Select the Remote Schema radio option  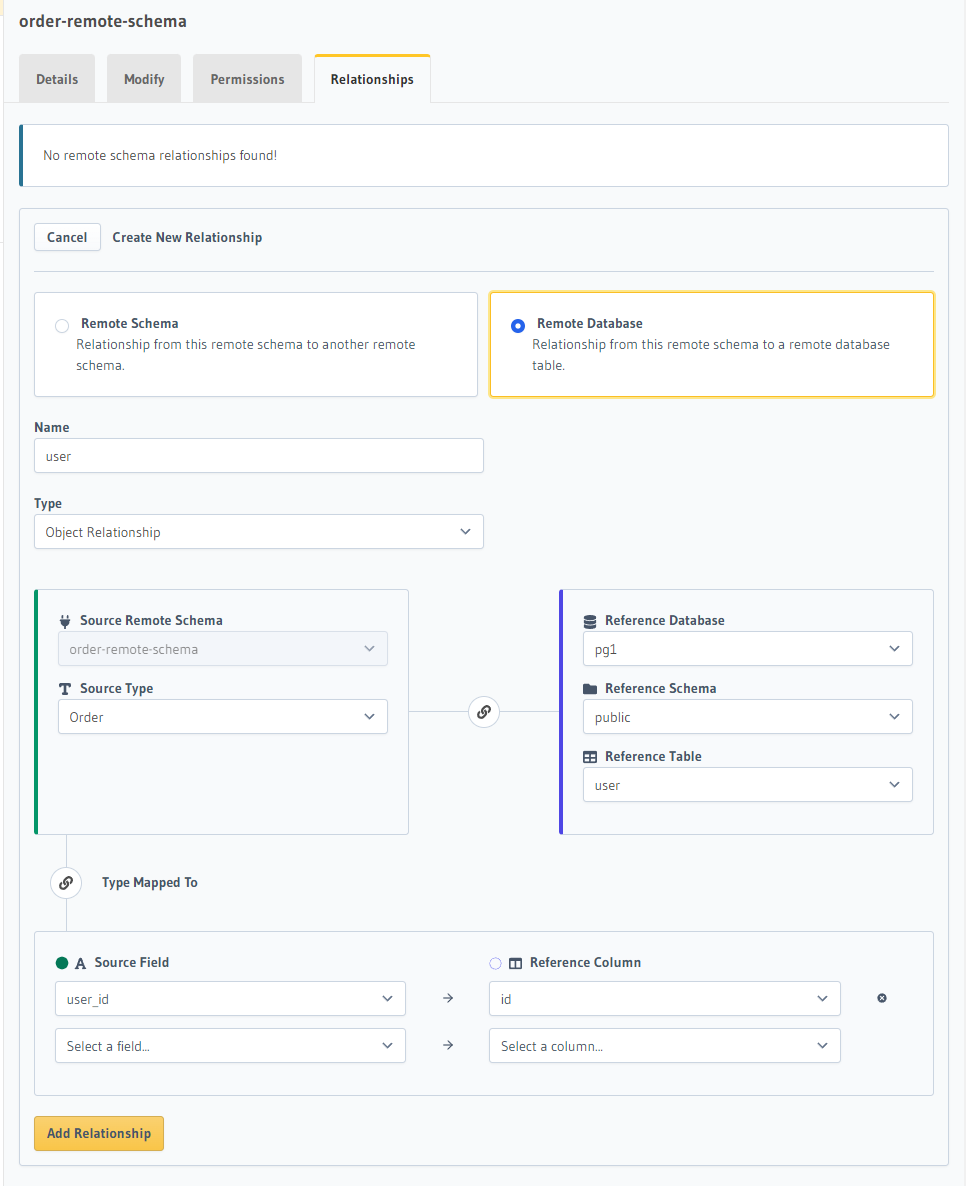(x=62, y=326)
